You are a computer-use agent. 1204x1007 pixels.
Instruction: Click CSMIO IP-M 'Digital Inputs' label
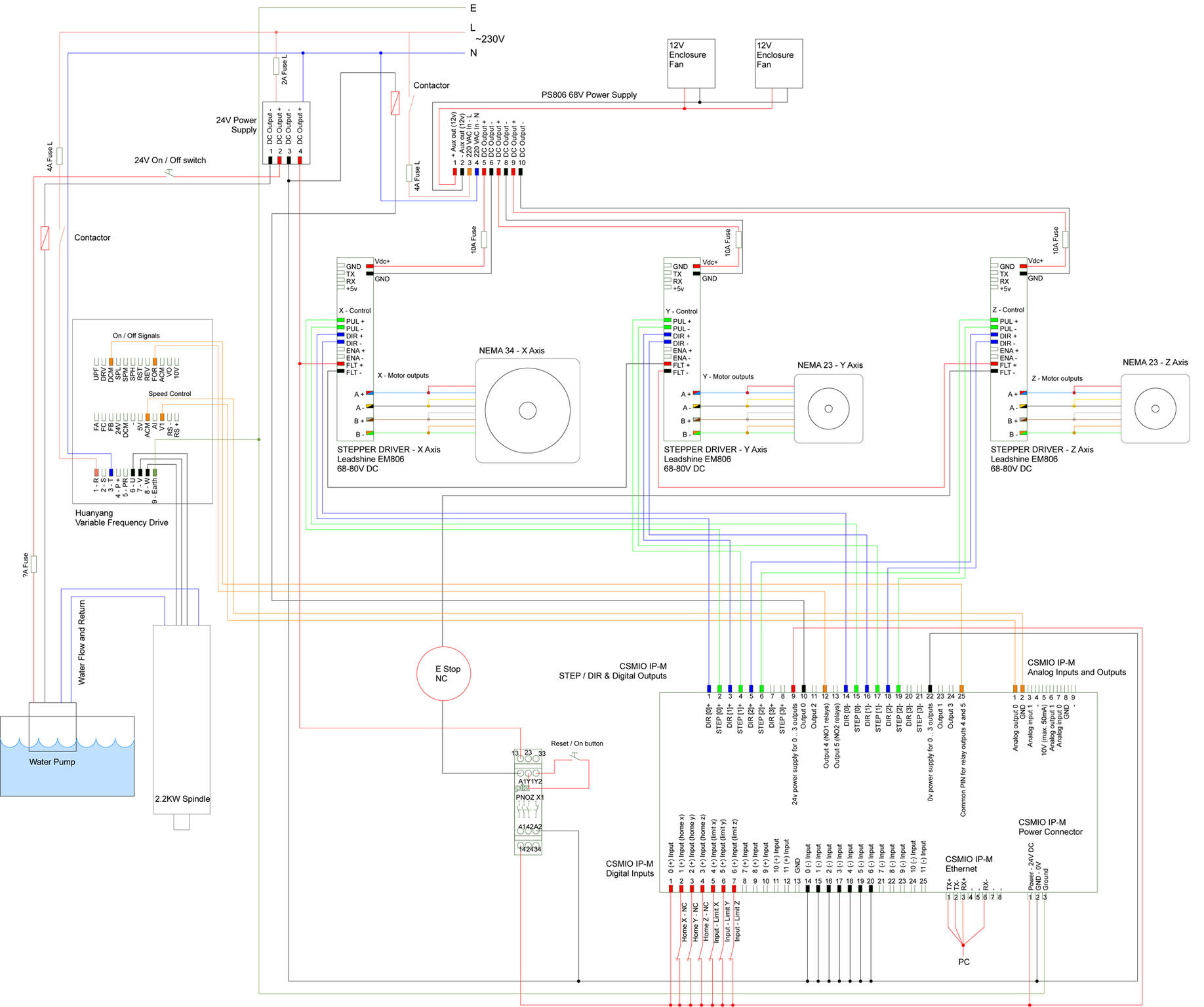[630, 873]
